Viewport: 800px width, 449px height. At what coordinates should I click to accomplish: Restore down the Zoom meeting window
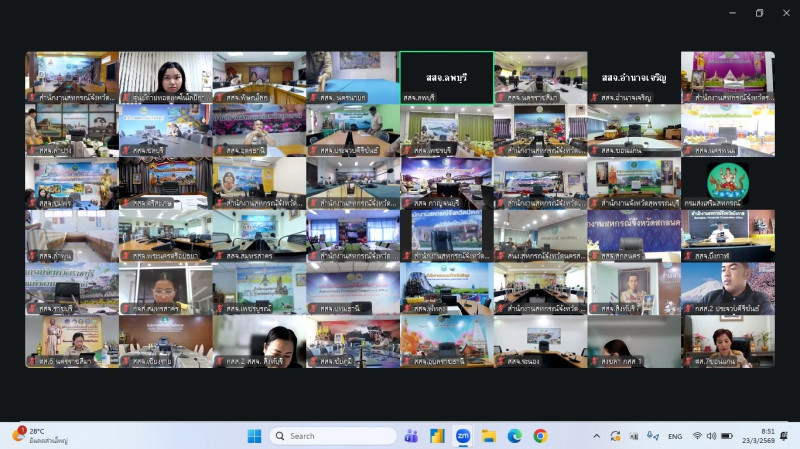click(x=759, y=13)
